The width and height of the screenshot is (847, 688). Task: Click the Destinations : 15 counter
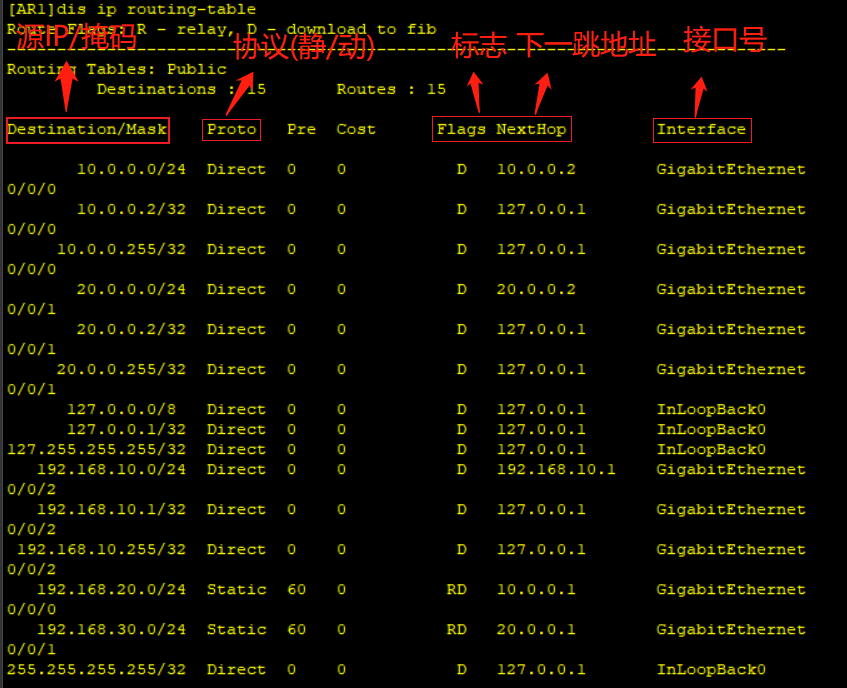(x=175, y=89)
